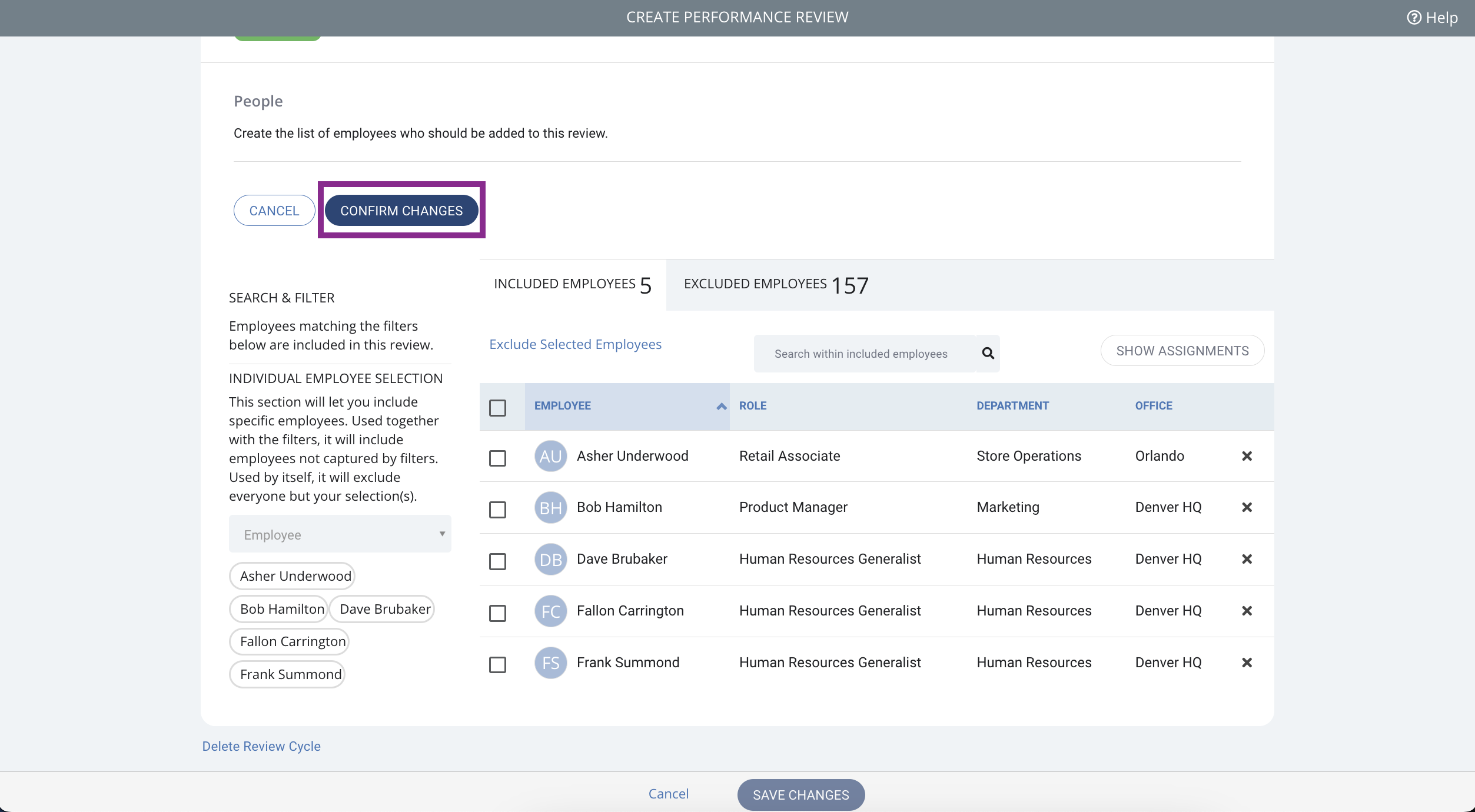Click the name Dave Brubaker in the table
Image resolution: width=1475 pixels, height=812 pixels.
pos(622,559)
